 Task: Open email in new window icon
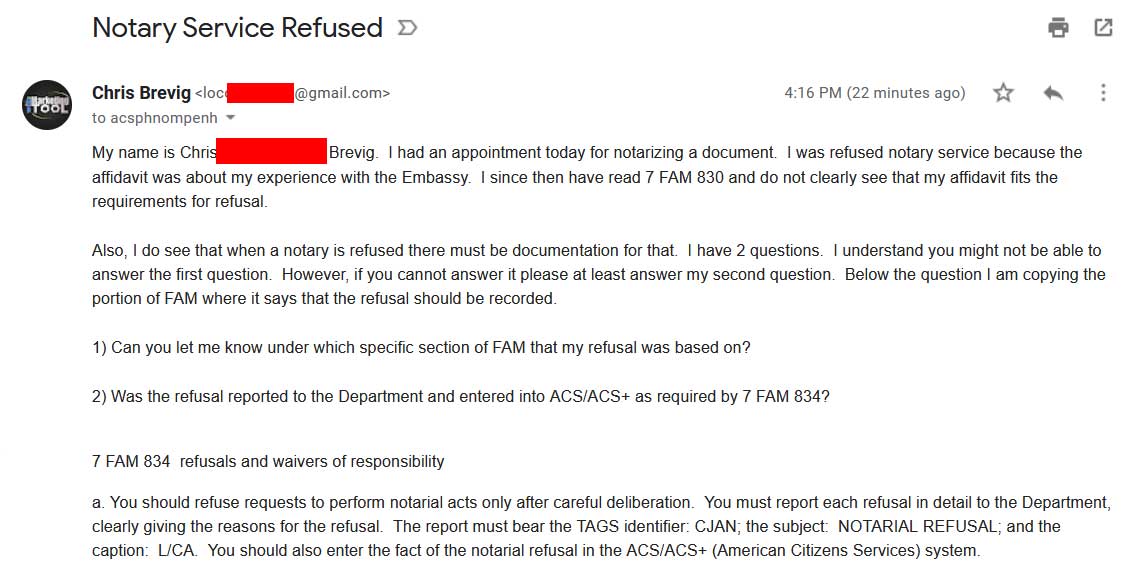click(x=1103, y=28)
